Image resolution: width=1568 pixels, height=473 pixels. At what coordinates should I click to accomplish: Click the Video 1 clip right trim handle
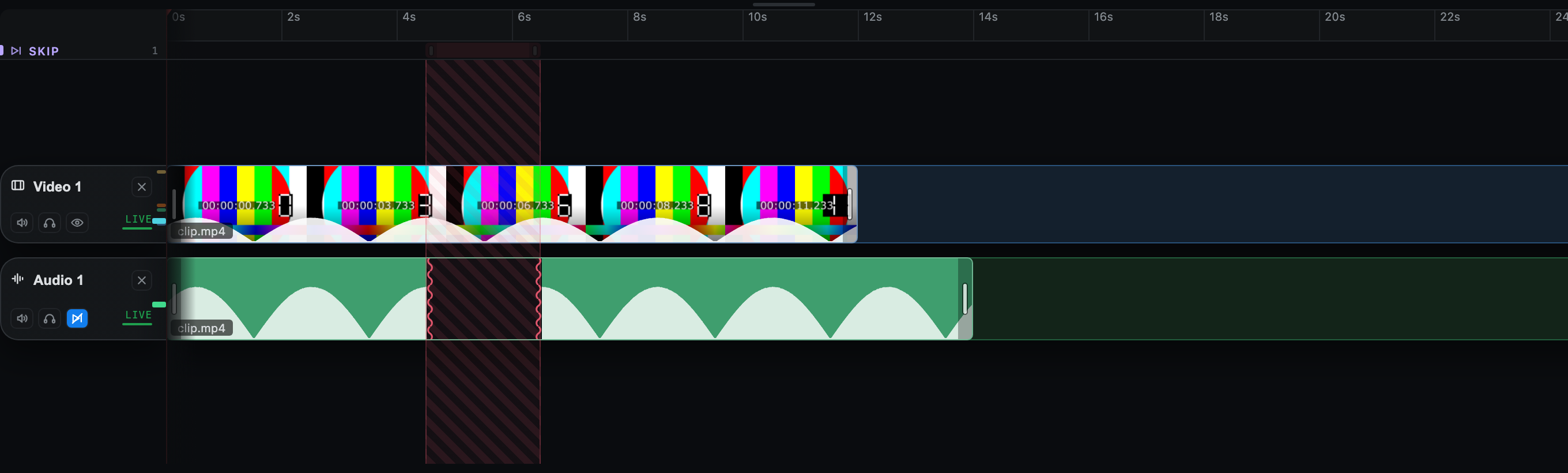pyautogui.click(x=850, y=205)
